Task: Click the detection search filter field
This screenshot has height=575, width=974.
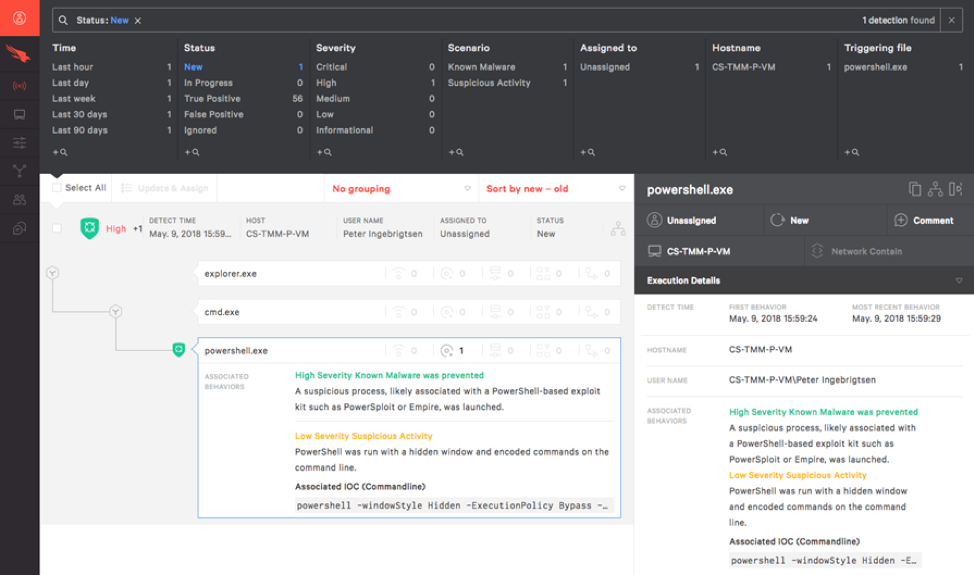Action: click(x=500, y=20)
